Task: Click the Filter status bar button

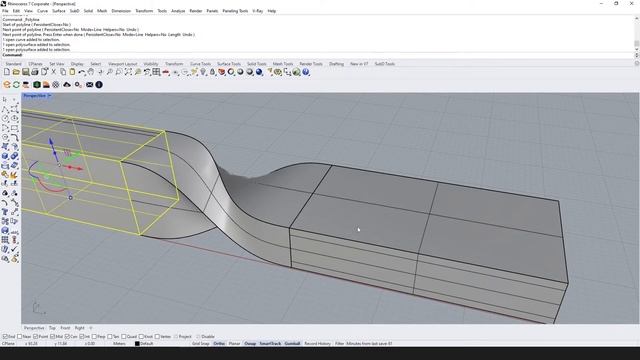Action: [340, 344]
